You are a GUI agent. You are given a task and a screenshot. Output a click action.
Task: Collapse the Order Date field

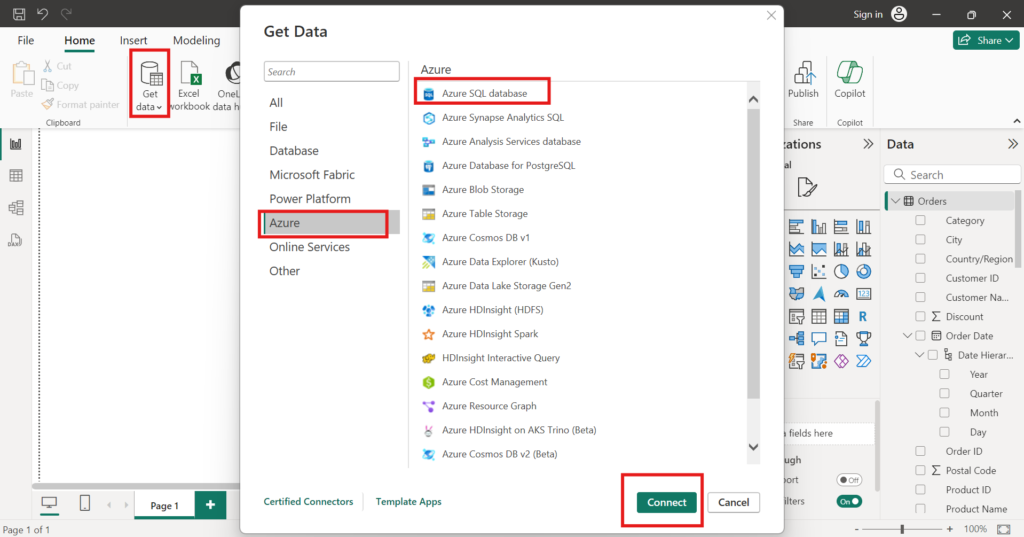click(907, 336)
